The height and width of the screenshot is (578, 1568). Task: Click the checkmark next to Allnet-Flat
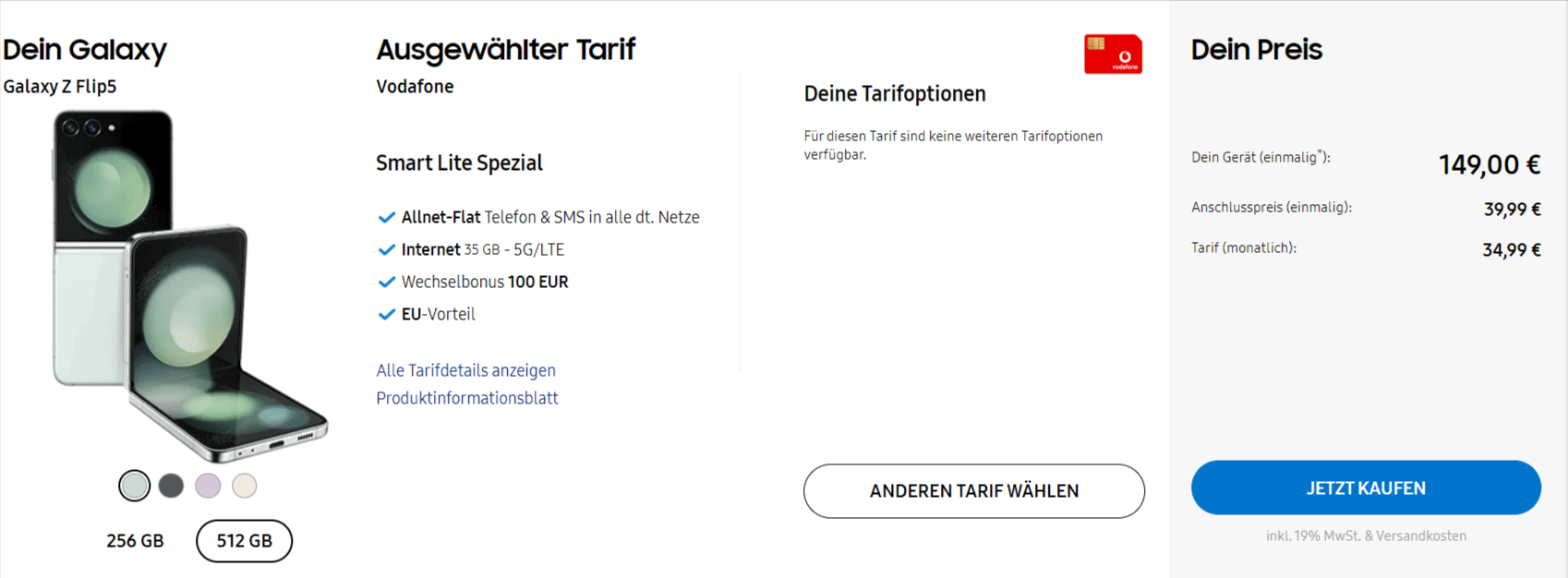point(387,218)
